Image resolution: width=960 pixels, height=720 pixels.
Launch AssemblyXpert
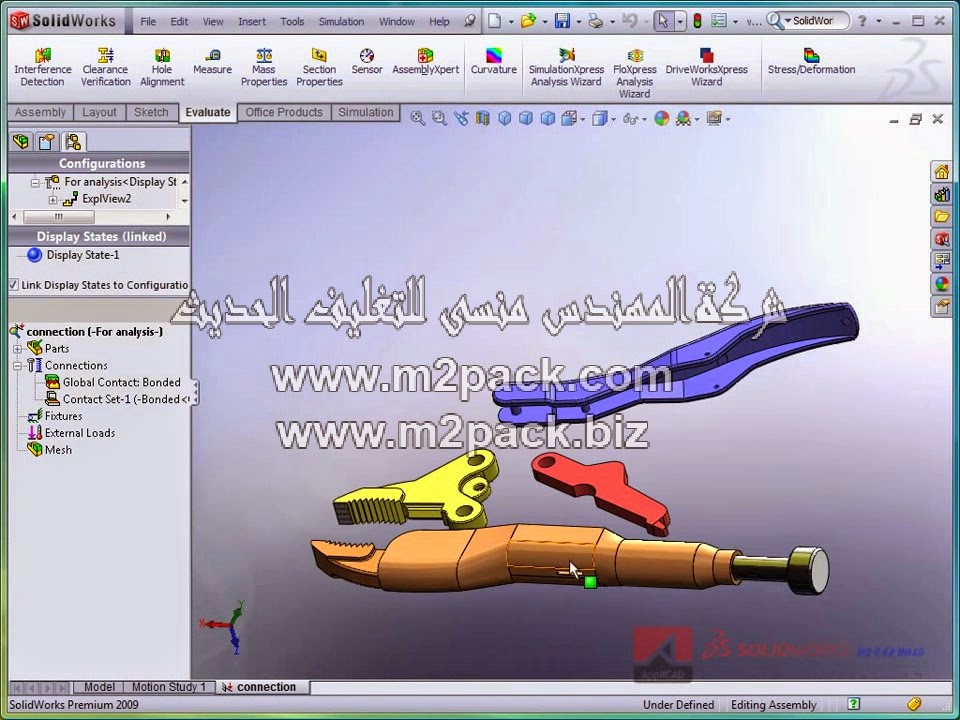(426, 62)
